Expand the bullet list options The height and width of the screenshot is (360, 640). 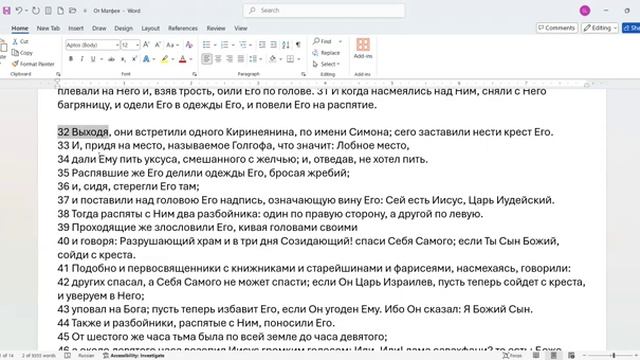point(215,45)
